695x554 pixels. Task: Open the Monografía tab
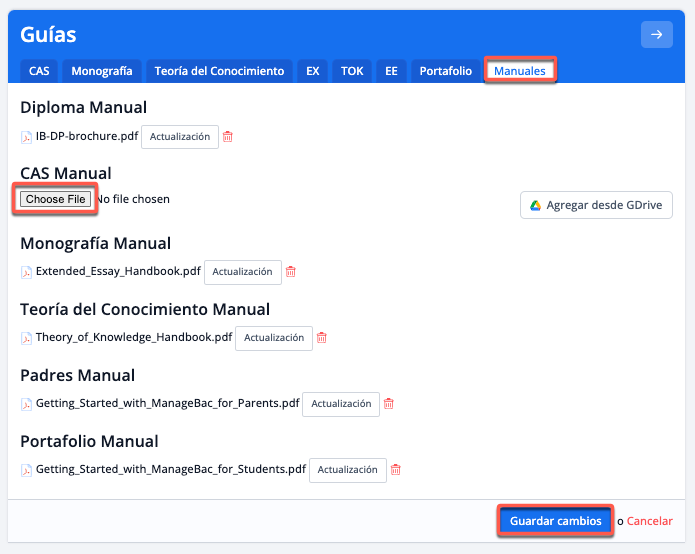[x=102, y=71]
